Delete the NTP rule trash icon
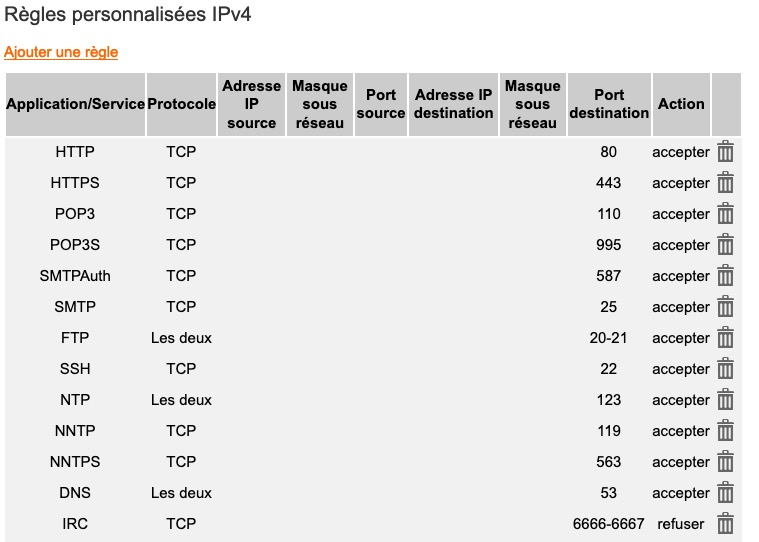The height and width of the screenshot is (542, 759). pyautogui.click(x=725, y=399)
